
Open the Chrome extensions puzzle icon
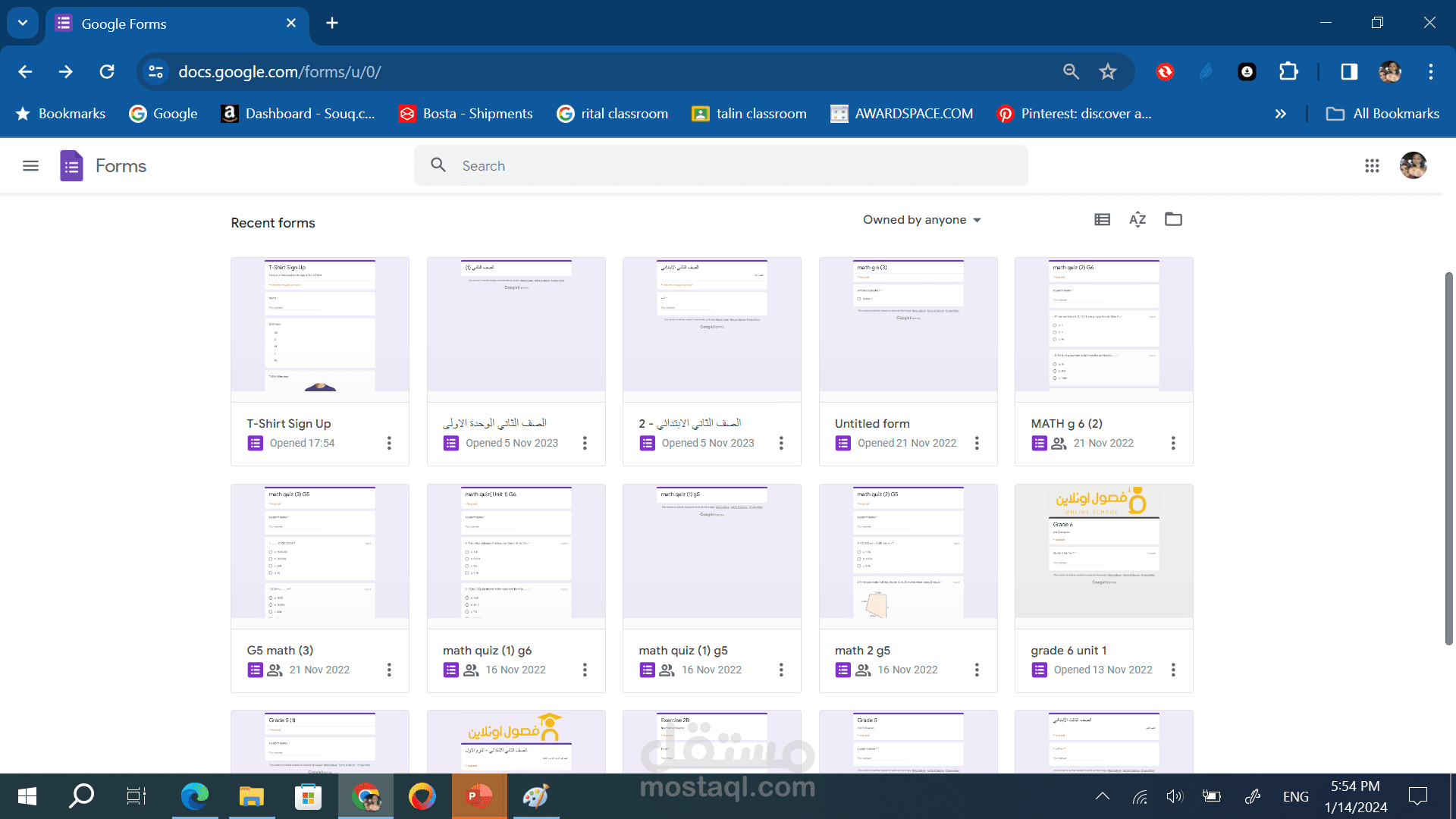coord(1288,71)
